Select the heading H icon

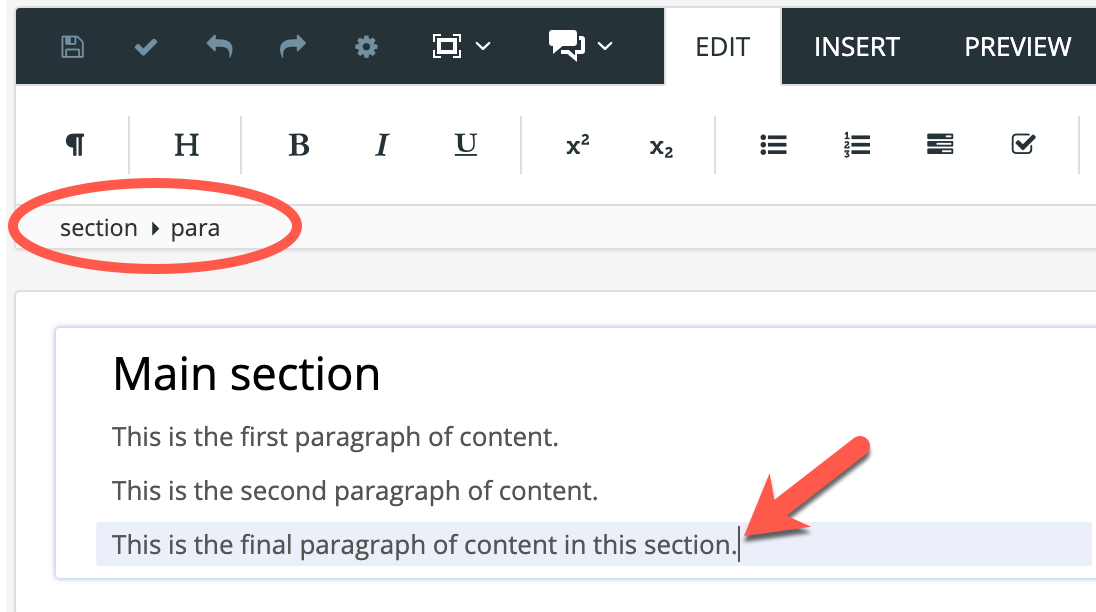pos(186,145)
